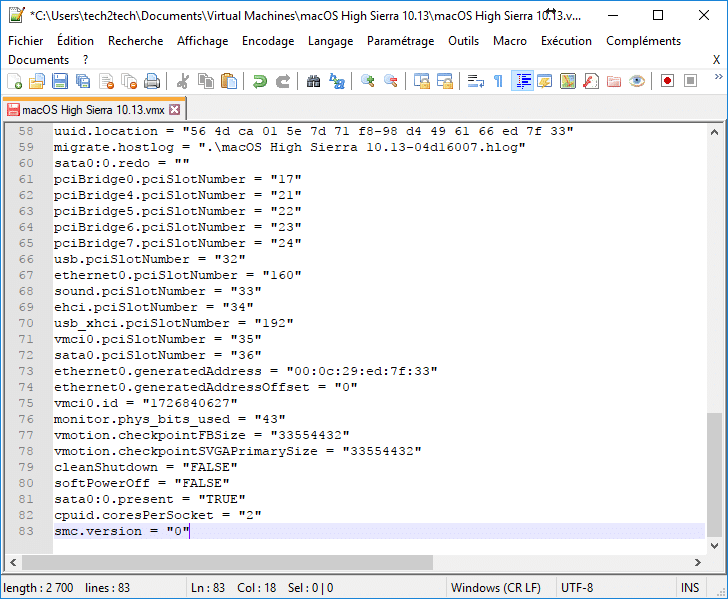Click the Copy icon

tap(206, 82)
